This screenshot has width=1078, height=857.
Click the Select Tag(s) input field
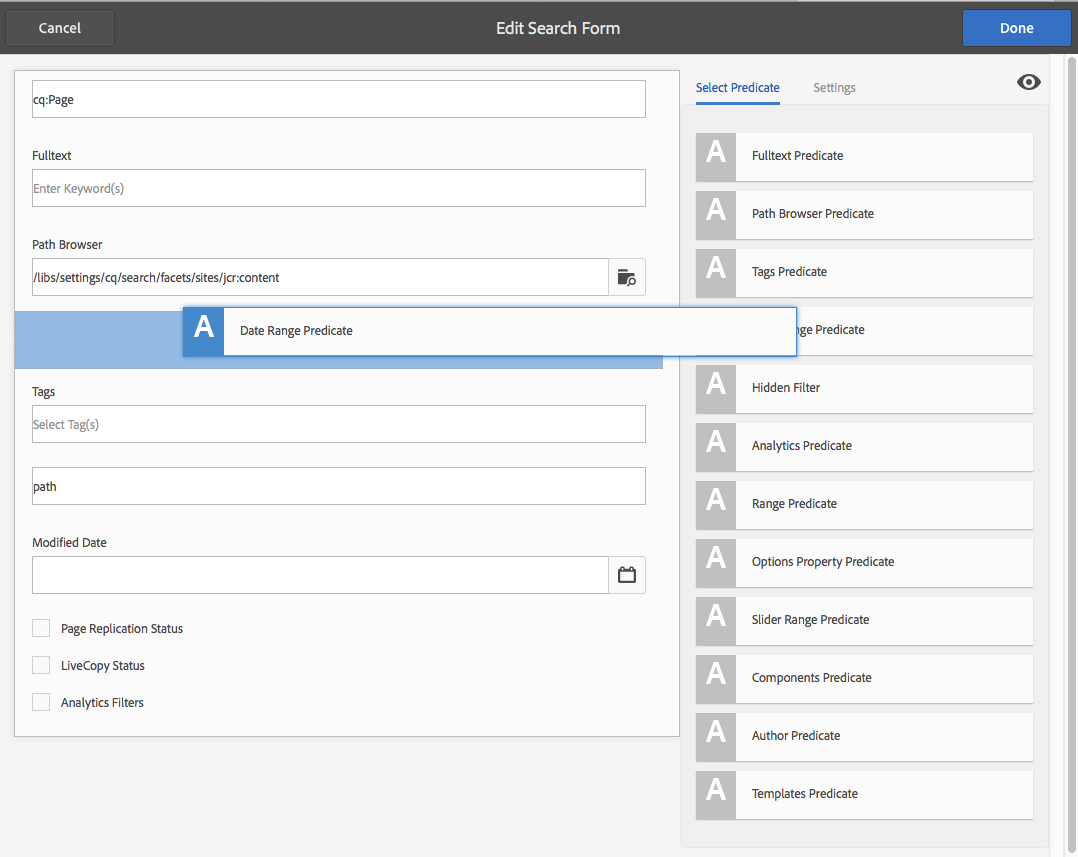tap(338, 424)
